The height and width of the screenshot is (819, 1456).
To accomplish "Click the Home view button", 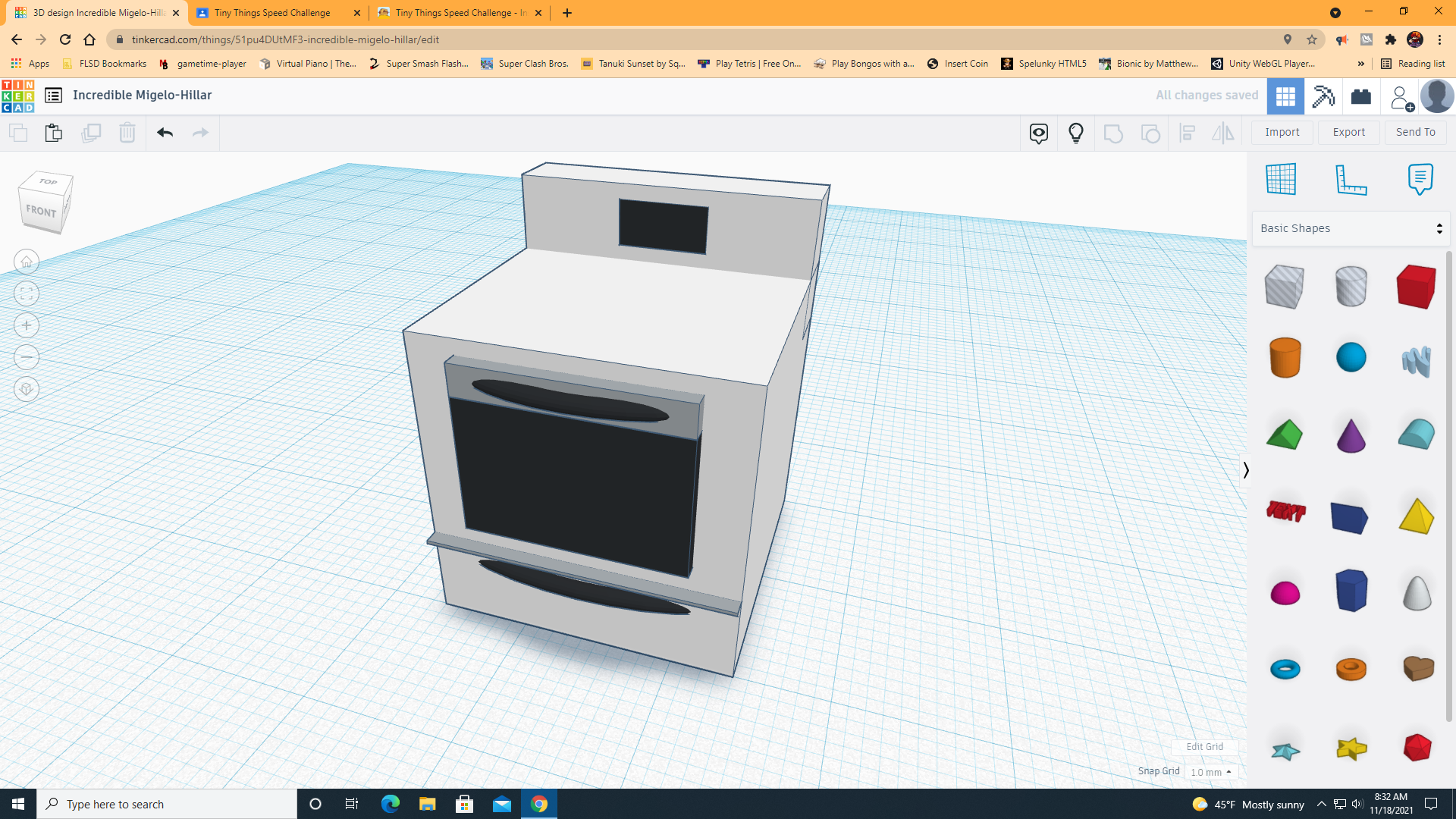I will (27, 262).
